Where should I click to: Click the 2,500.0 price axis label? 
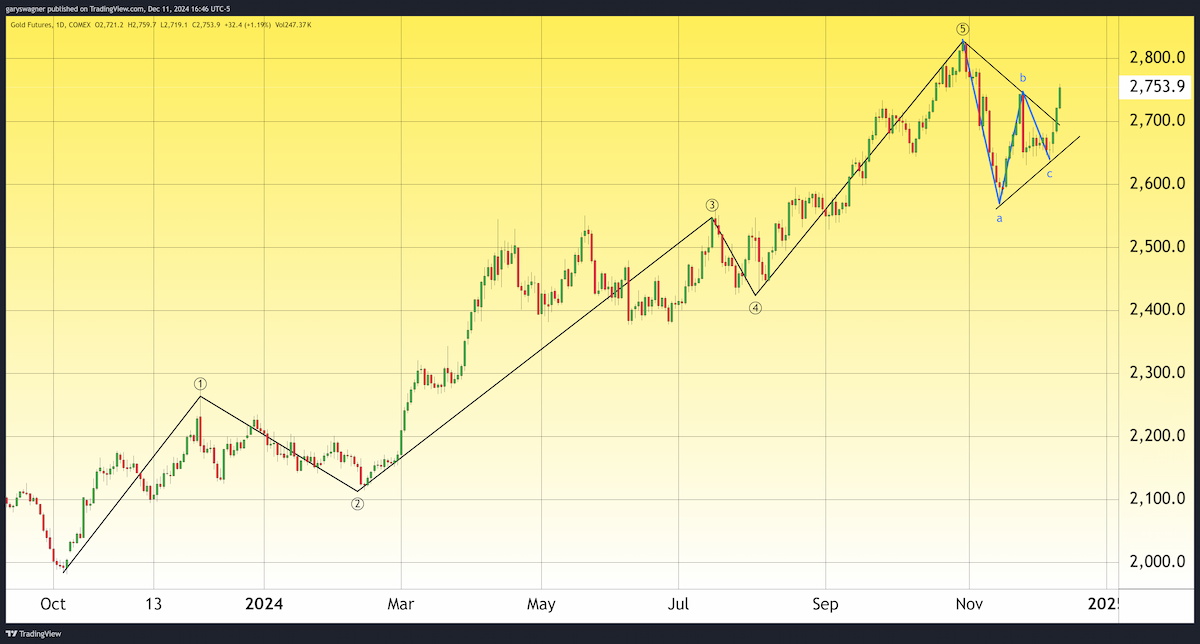[1157, 247]
